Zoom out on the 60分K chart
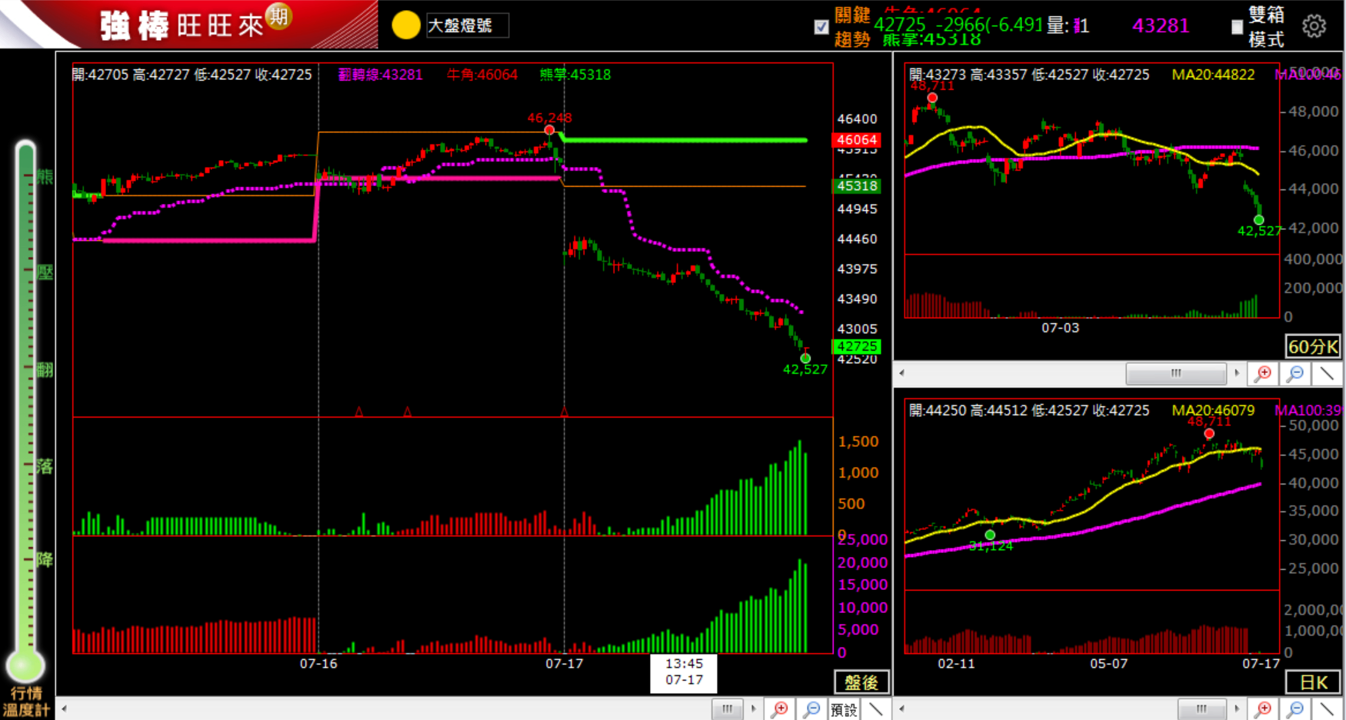 1295,374
